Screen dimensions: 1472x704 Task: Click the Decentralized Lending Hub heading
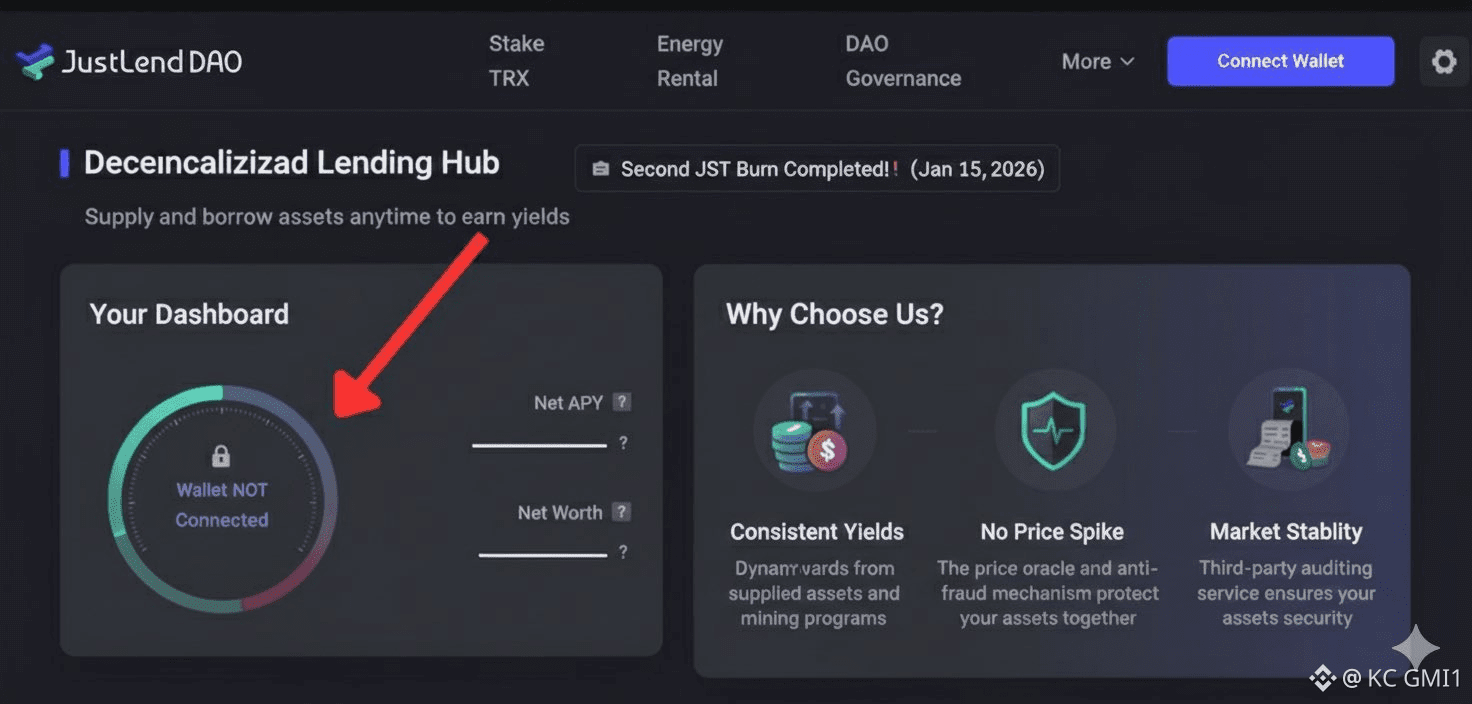(291, 163)
